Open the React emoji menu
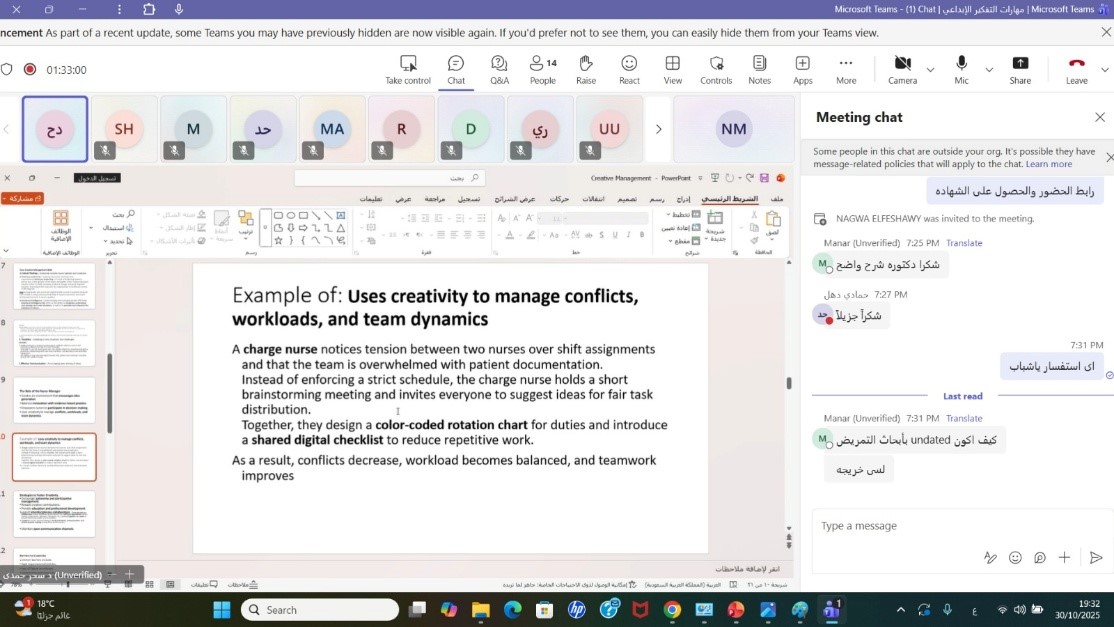The width and height of the screenshot is (1114, 627). coord(629,69)
